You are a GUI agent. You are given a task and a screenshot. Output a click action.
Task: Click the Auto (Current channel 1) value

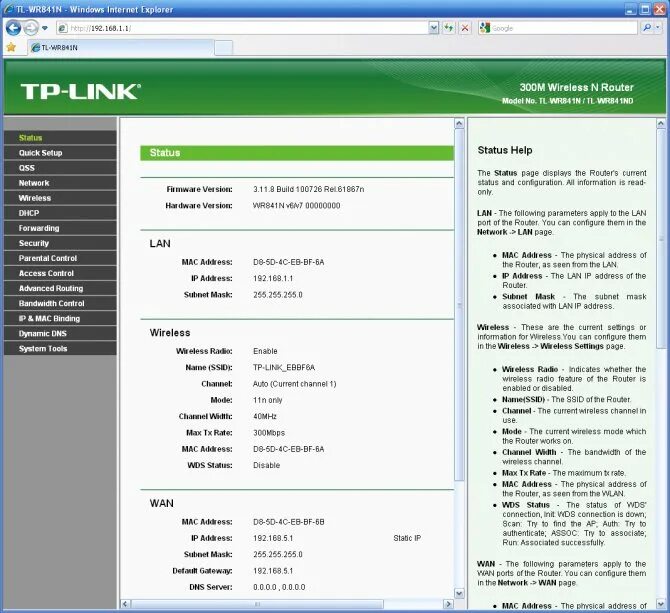coord(294,384)
